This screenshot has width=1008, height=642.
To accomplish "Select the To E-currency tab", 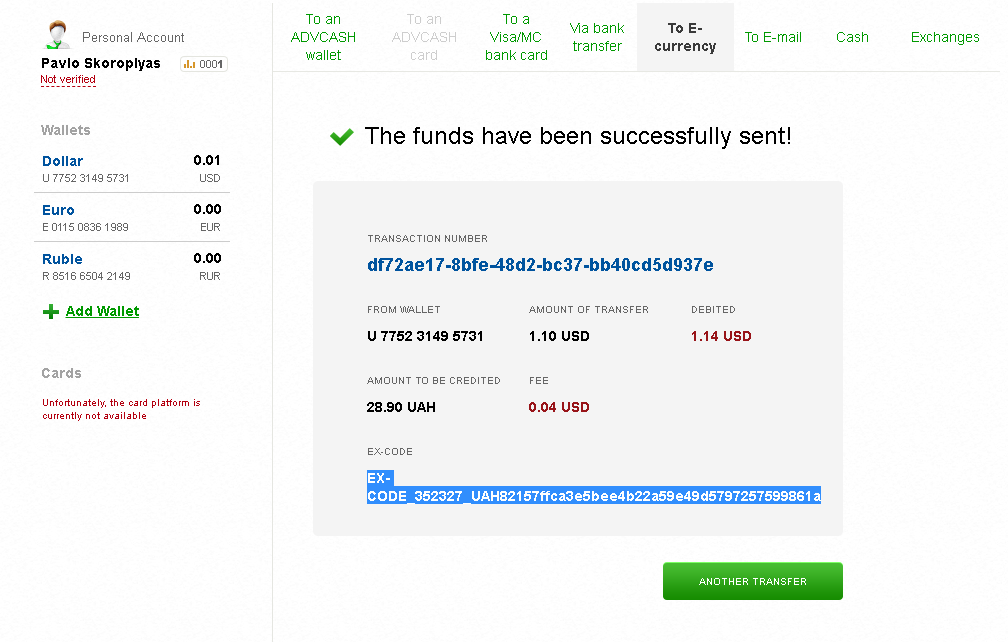I will 685,37.
